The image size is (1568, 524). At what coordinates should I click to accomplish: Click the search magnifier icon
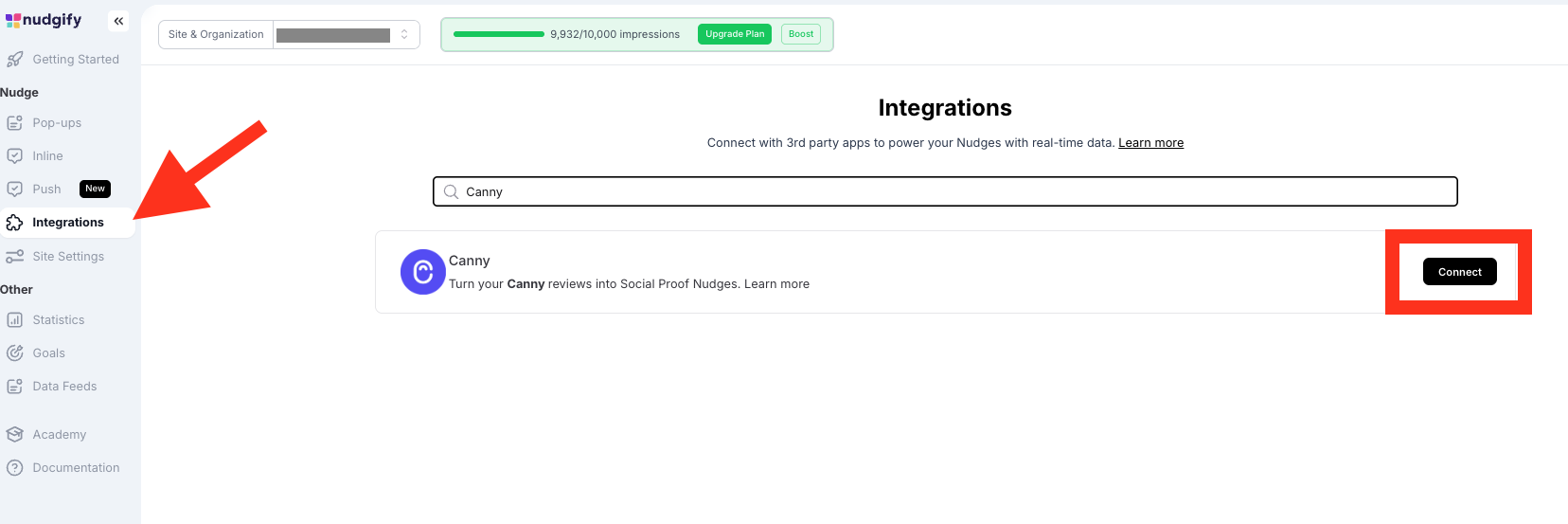pyautogui.click(x=452, y=191)
